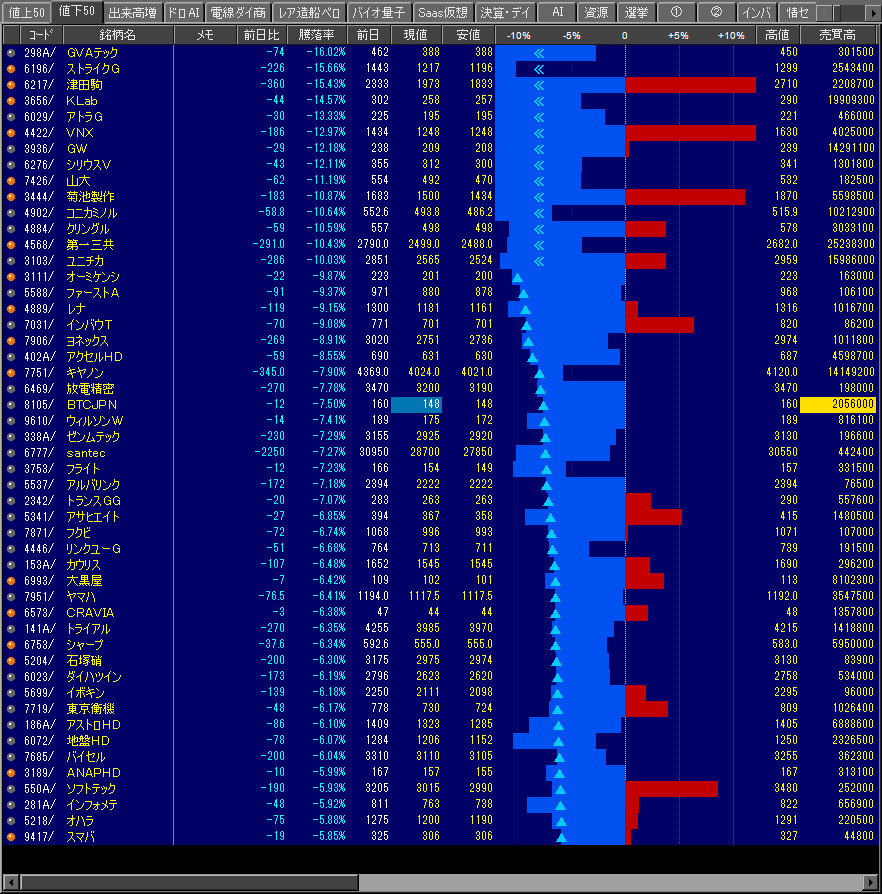Open the 出来高増 tab
This screenshot has height=894, width=882.
(131, 12)
